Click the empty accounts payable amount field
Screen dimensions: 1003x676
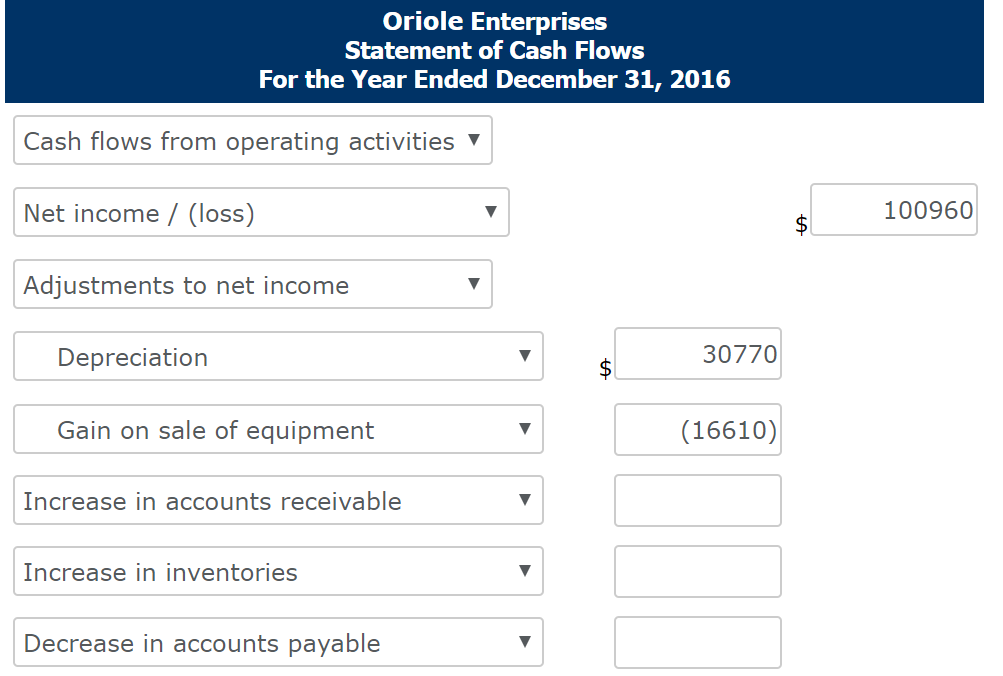pos(697,642)
